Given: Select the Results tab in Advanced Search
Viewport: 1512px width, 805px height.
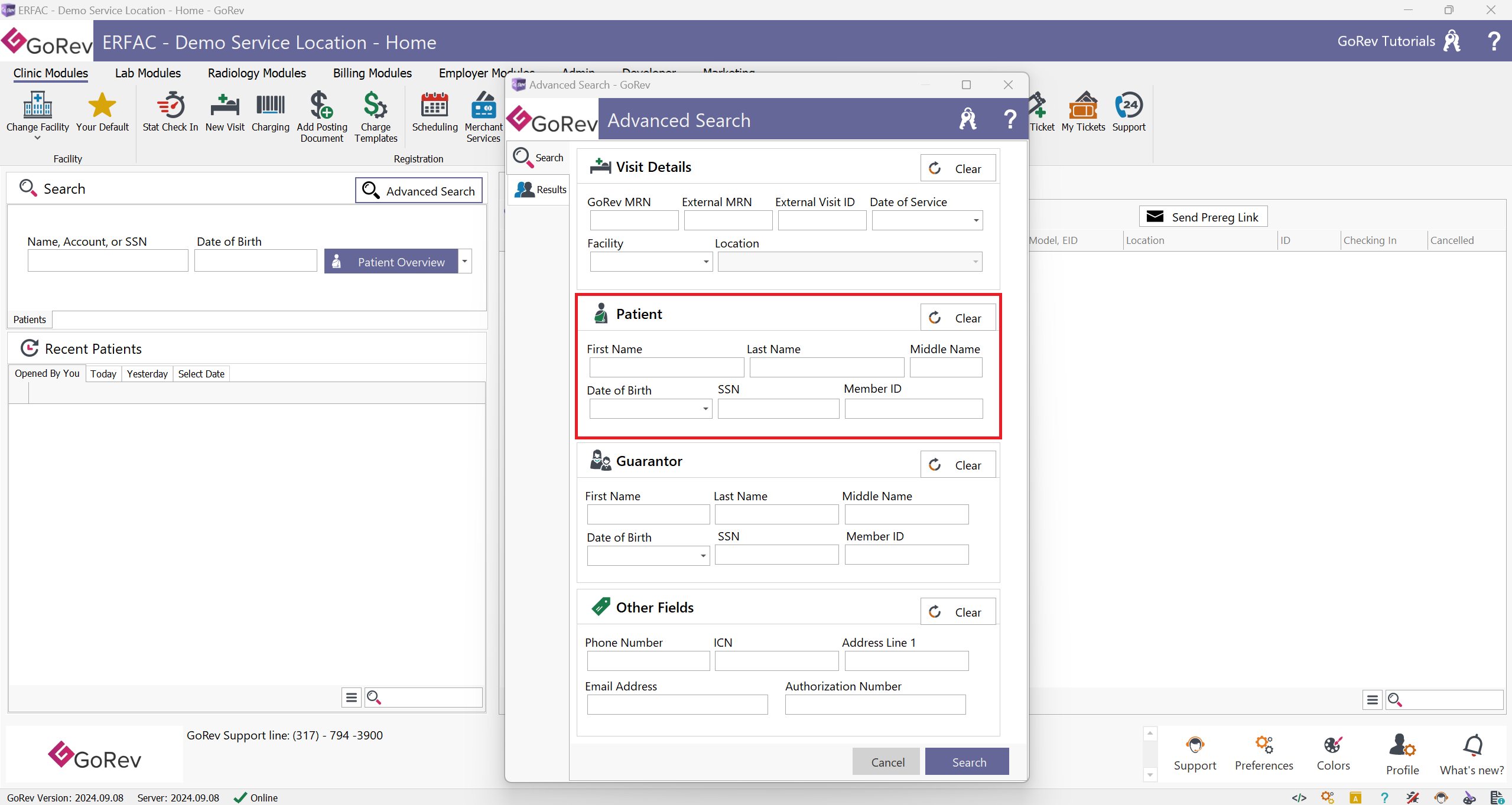Looking at the screenshot, I should tap(540, 190).
